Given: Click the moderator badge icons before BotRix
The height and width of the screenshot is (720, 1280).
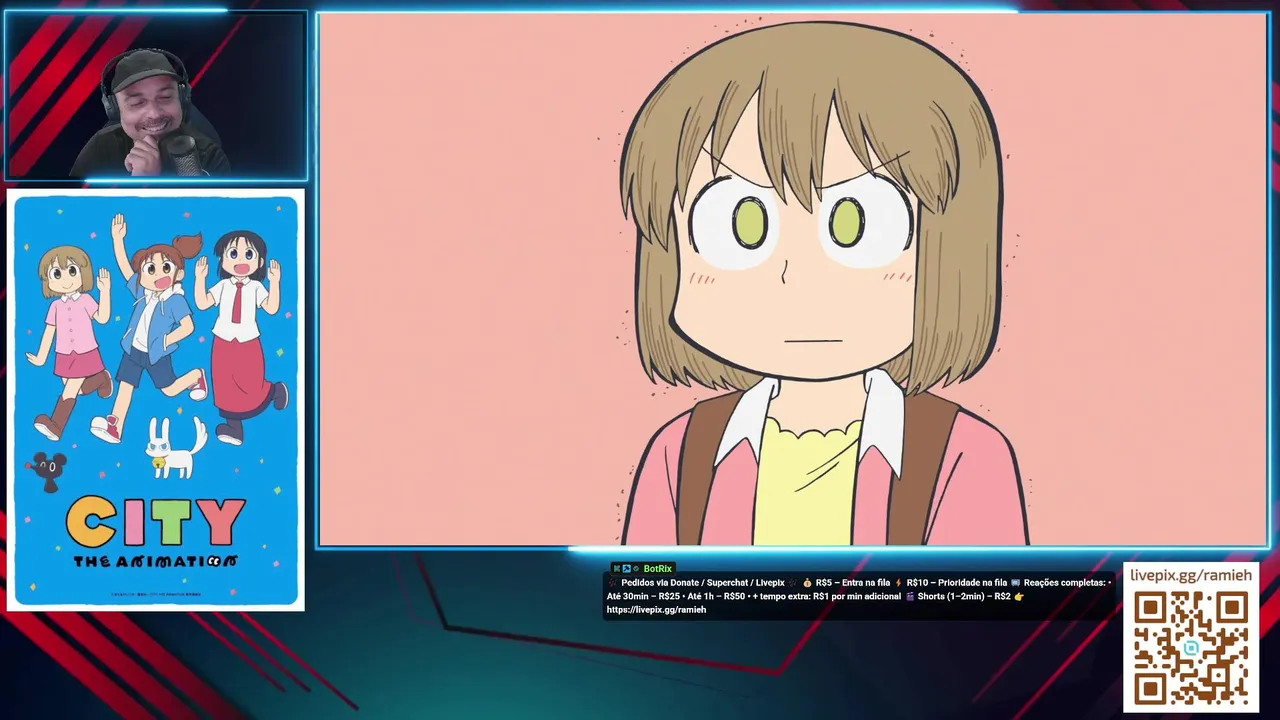Looking at the screenshot, I should tap(626, 569).
